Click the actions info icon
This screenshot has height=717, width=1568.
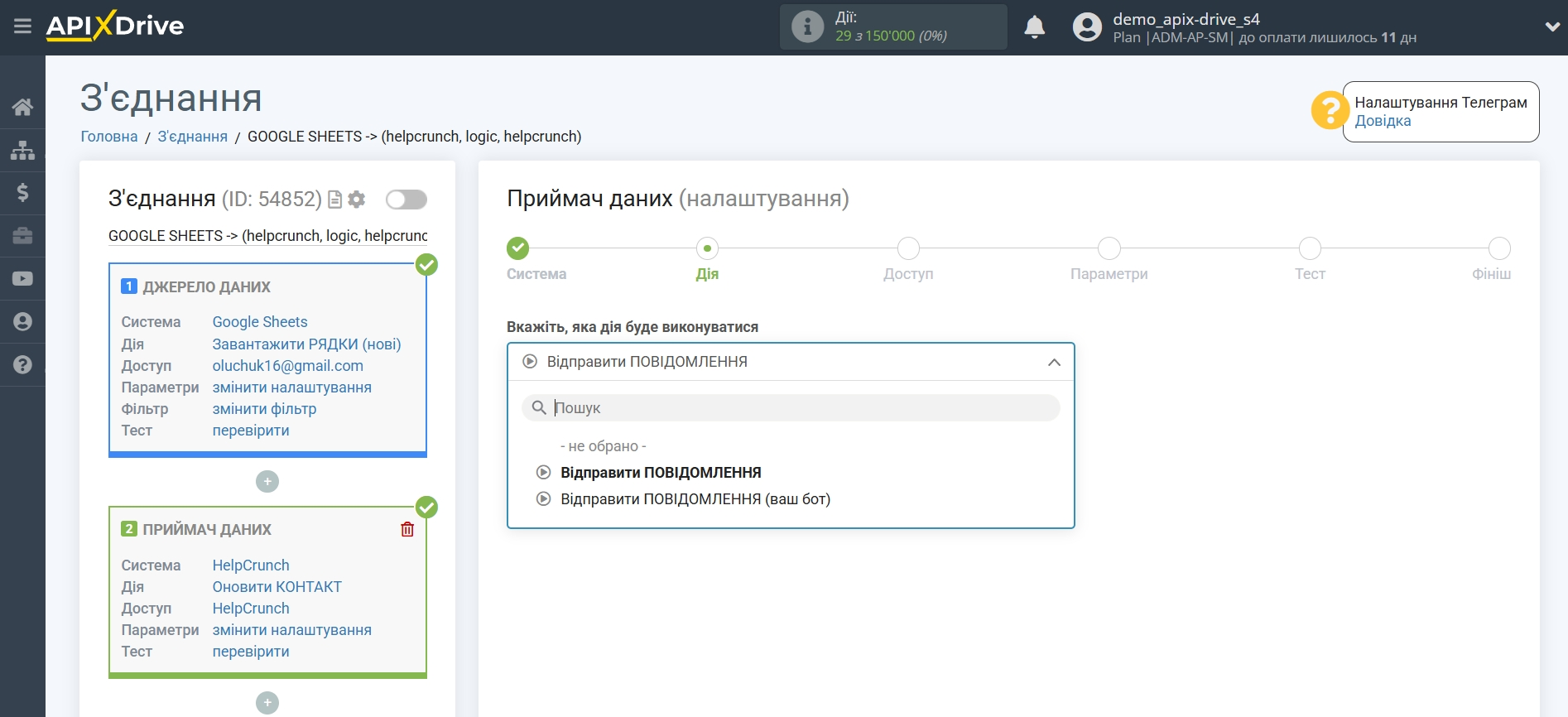pyautogui.click(x=807, y=26)
